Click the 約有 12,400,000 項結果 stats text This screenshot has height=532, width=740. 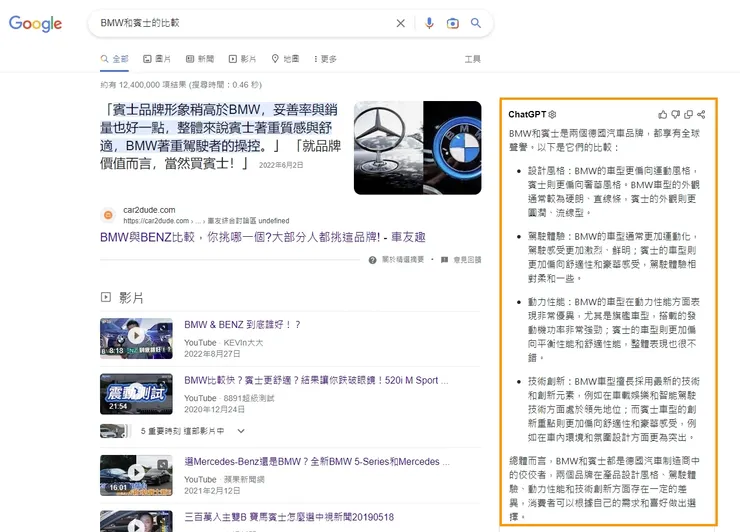coord(181,85)
